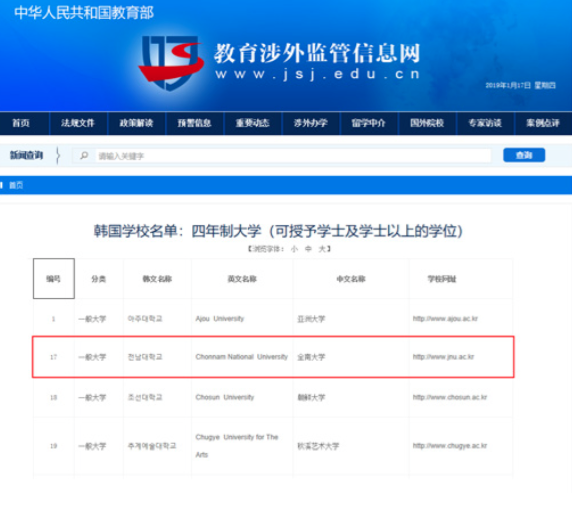Open the 首页 navigation item
Screen dimensions: 572x531
tap(21, 123)
